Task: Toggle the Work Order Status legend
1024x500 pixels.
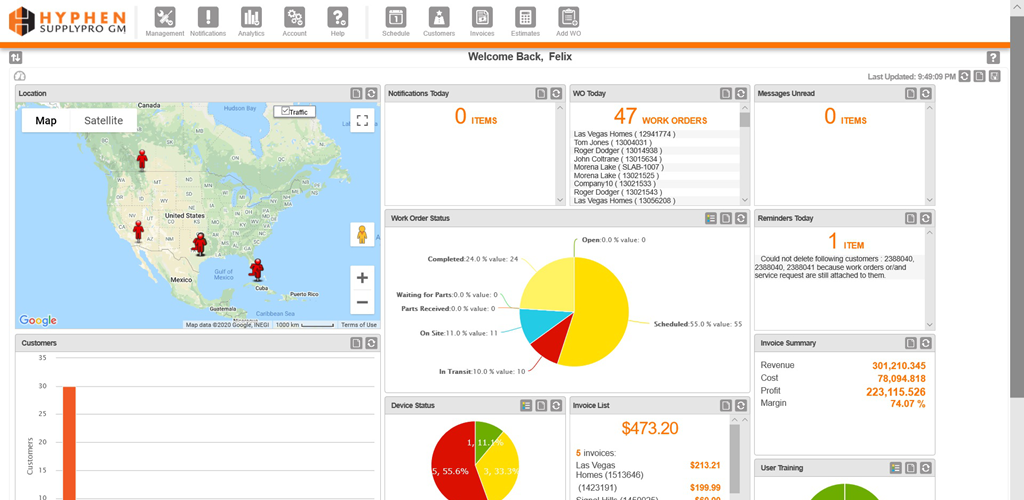Action: pyautogui.click(x=711, y=218)
